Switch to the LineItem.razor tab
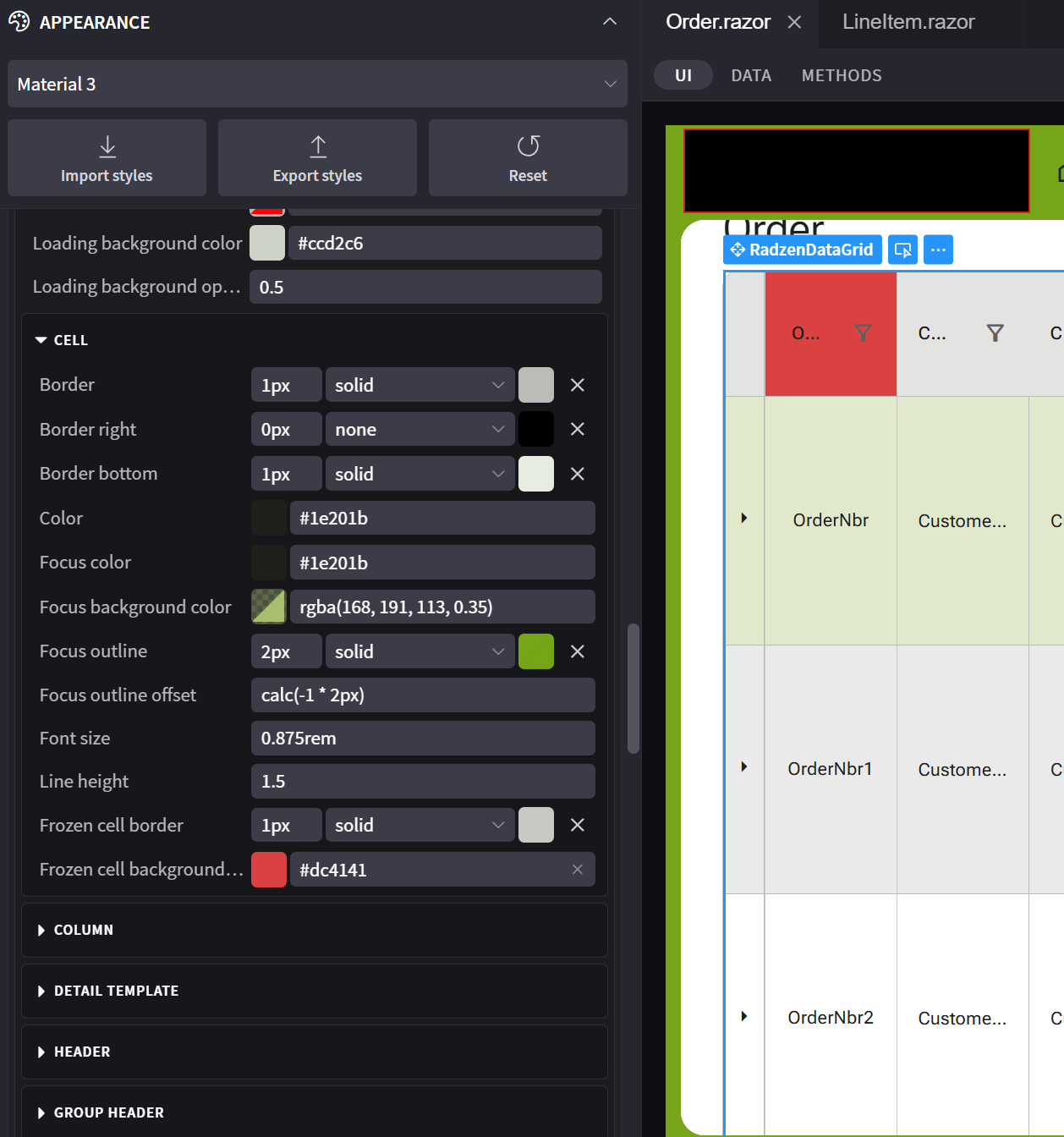This screenshot has height=1137, width=1064. [908, 22]
